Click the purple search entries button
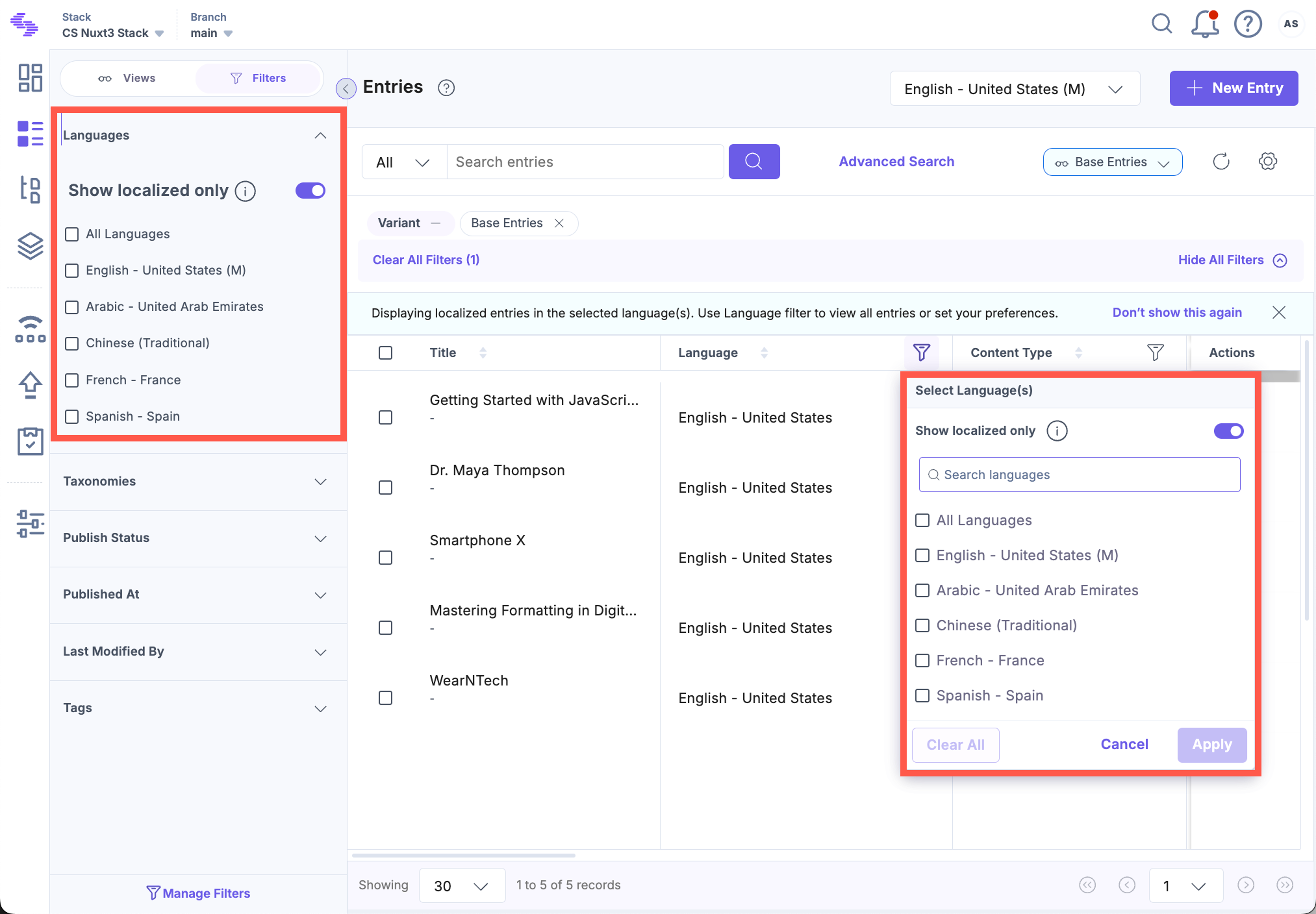This screenshot has height=914, width=1316. point(753,161)
